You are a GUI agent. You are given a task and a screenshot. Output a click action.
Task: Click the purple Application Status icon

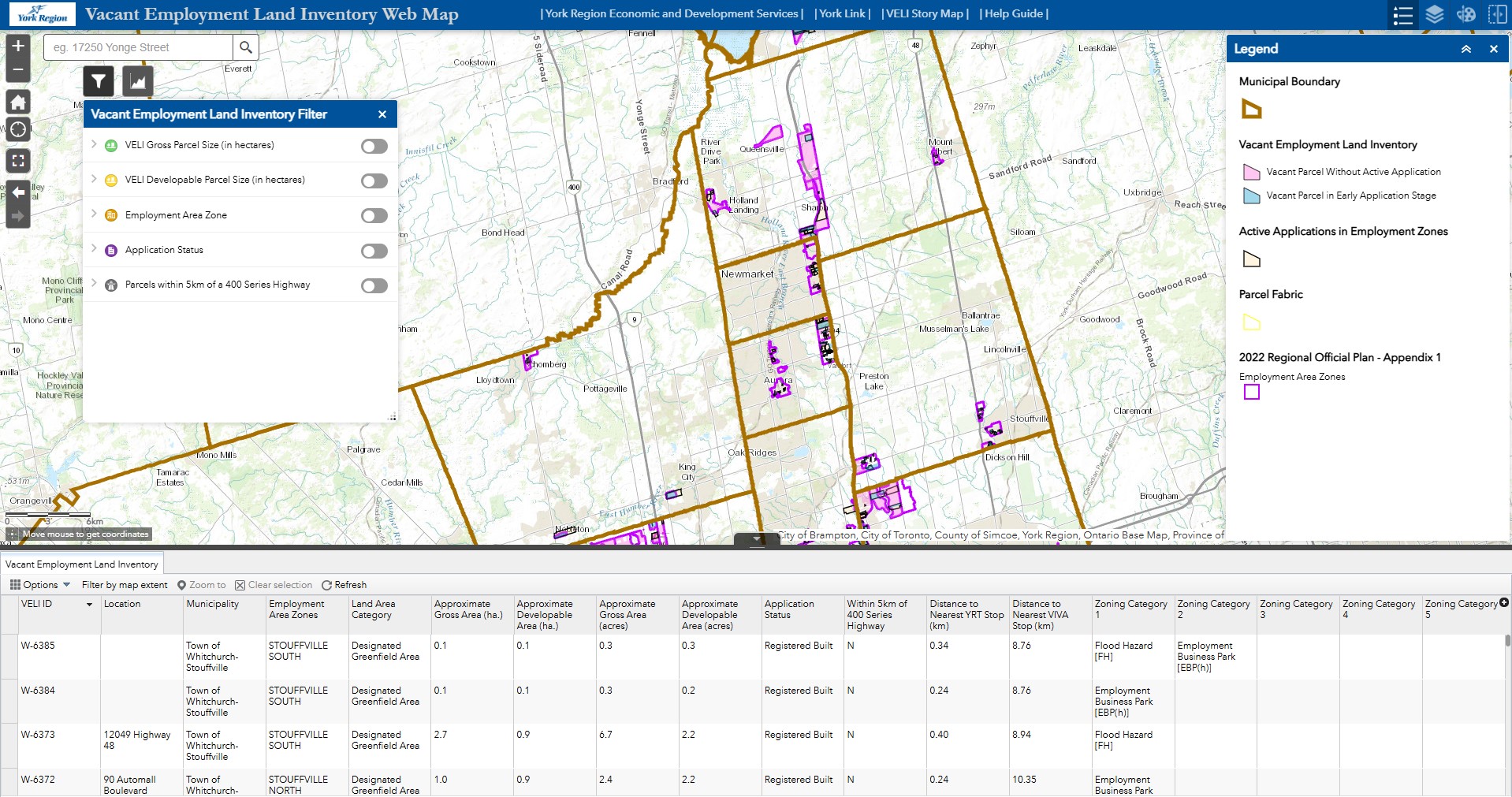(x=111, y=250)
